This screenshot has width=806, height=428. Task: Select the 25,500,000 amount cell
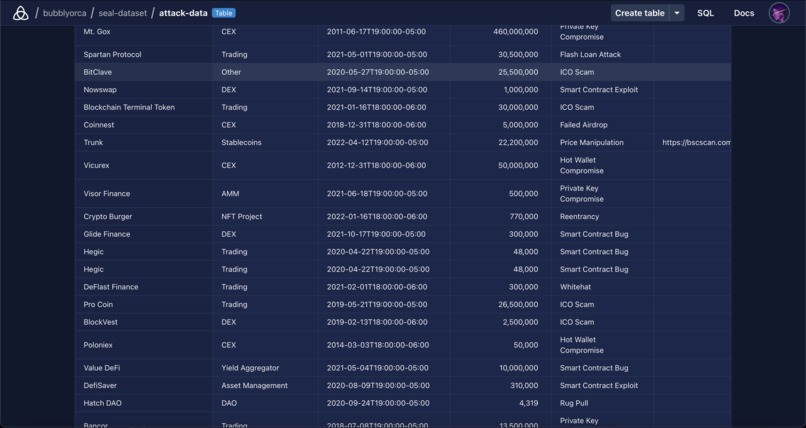(501, 72)
